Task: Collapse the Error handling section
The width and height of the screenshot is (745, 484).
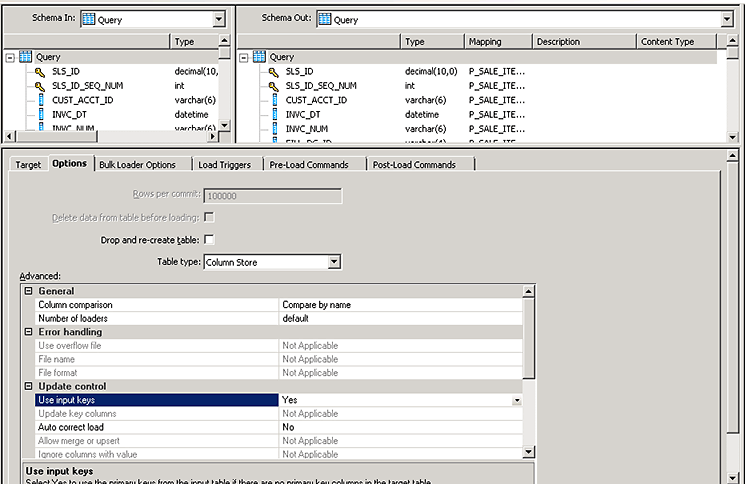Action: click(x=28, y=332)
